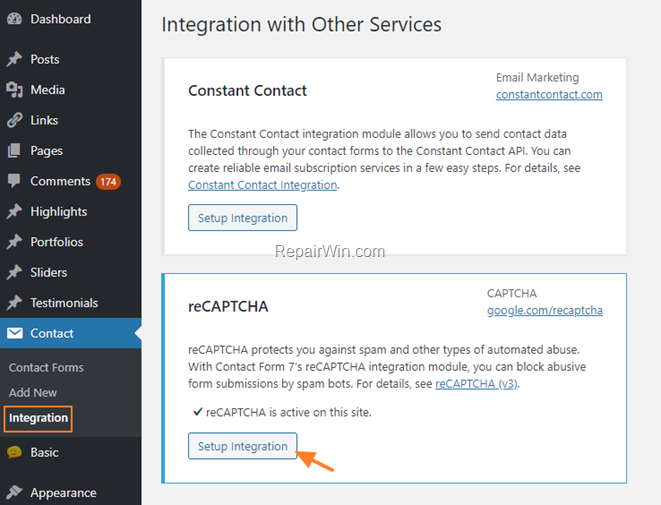Click the CAPTCHA category label
Screen dimensions: 661x505
[x=512, y=293]
